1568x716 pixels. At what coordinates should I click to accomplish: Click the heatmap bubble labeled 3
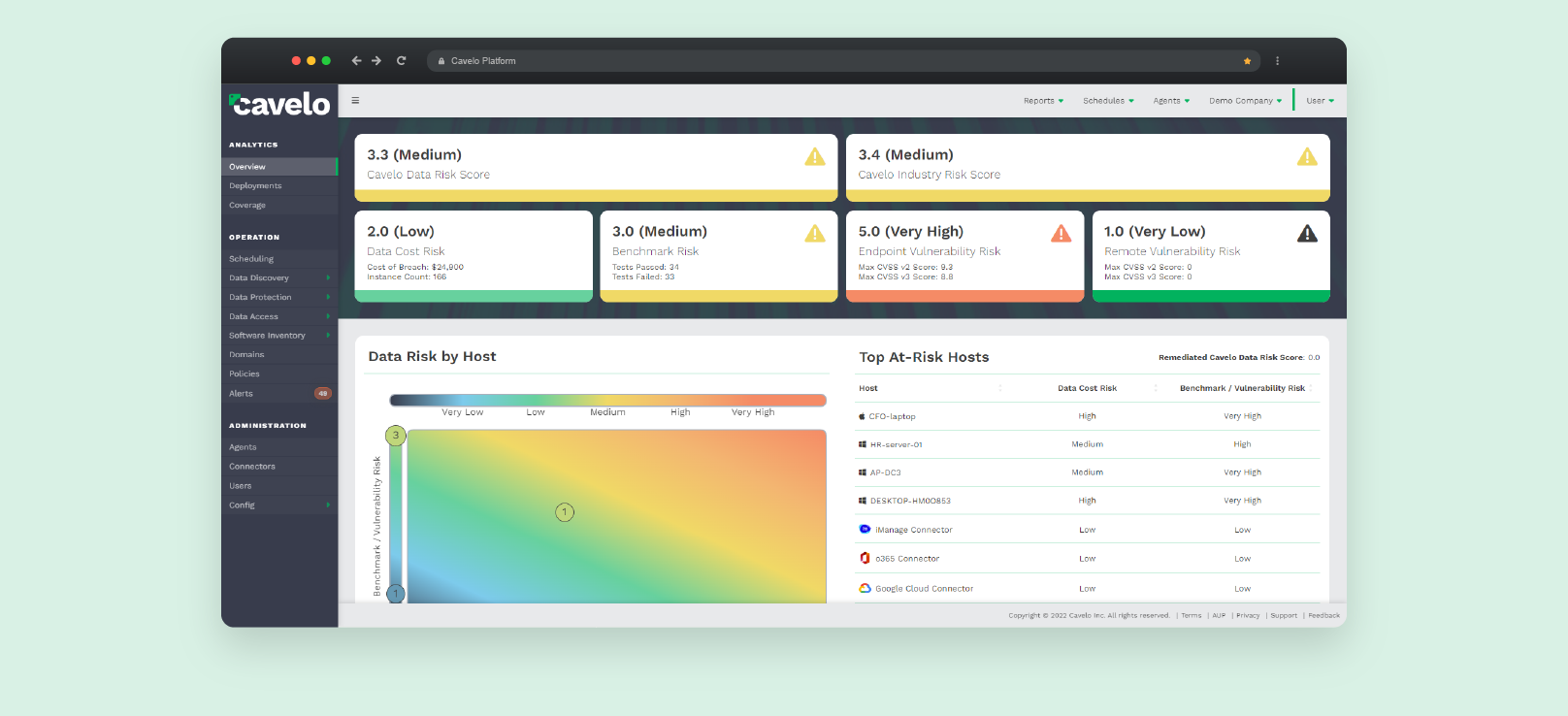[395, 435]
